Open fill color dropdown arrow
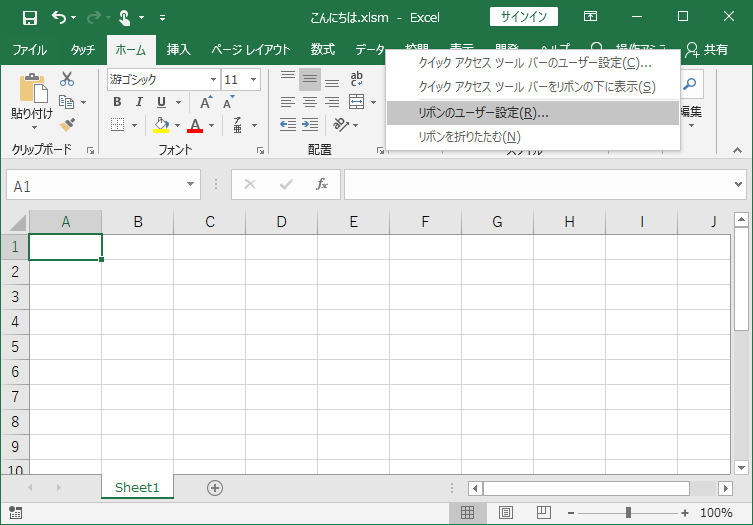This screenshot has width=753, height=525. coord(178,125)
